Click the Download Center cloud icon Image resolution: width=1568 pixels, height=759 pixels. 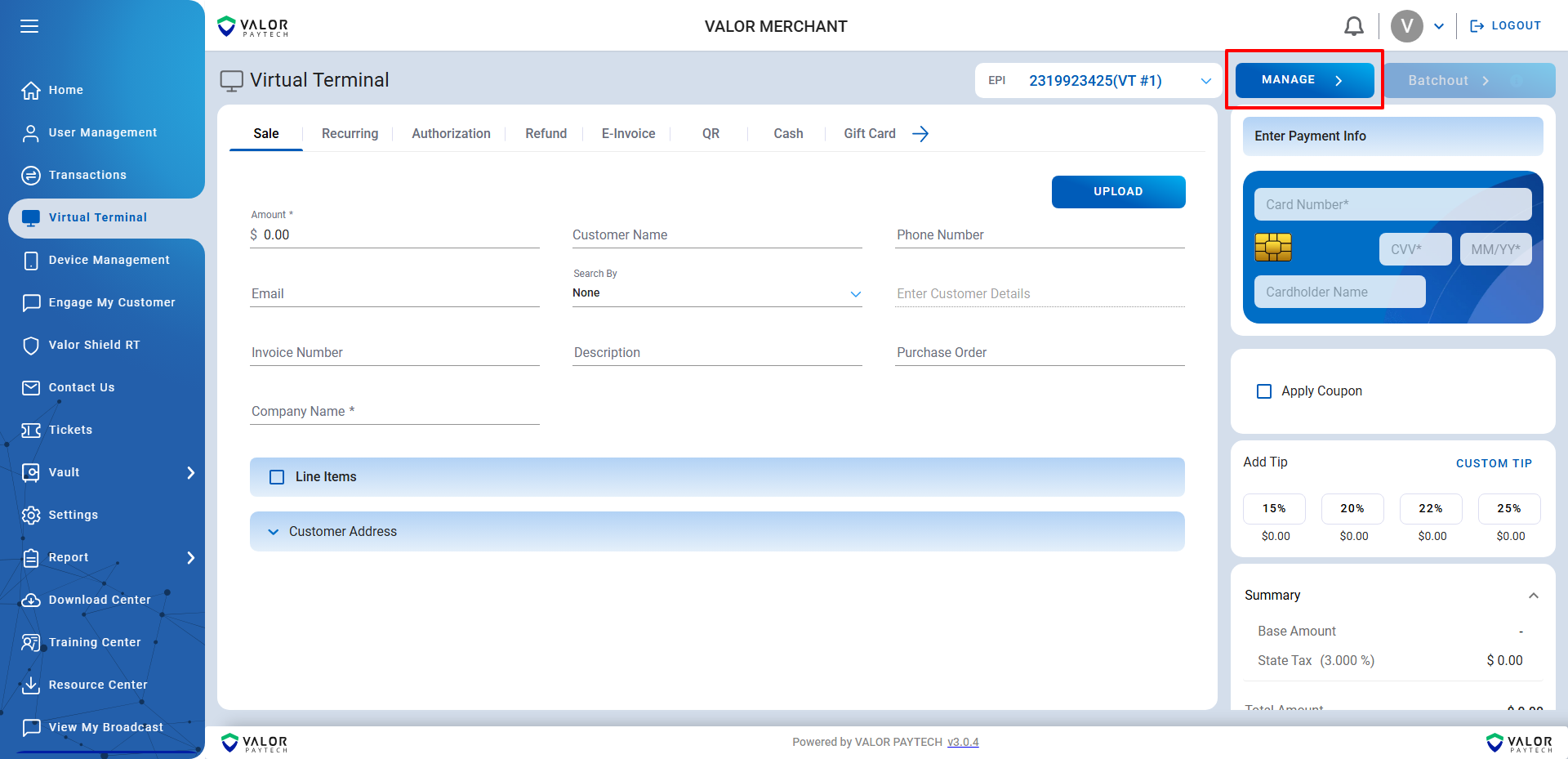pos(31,601)
